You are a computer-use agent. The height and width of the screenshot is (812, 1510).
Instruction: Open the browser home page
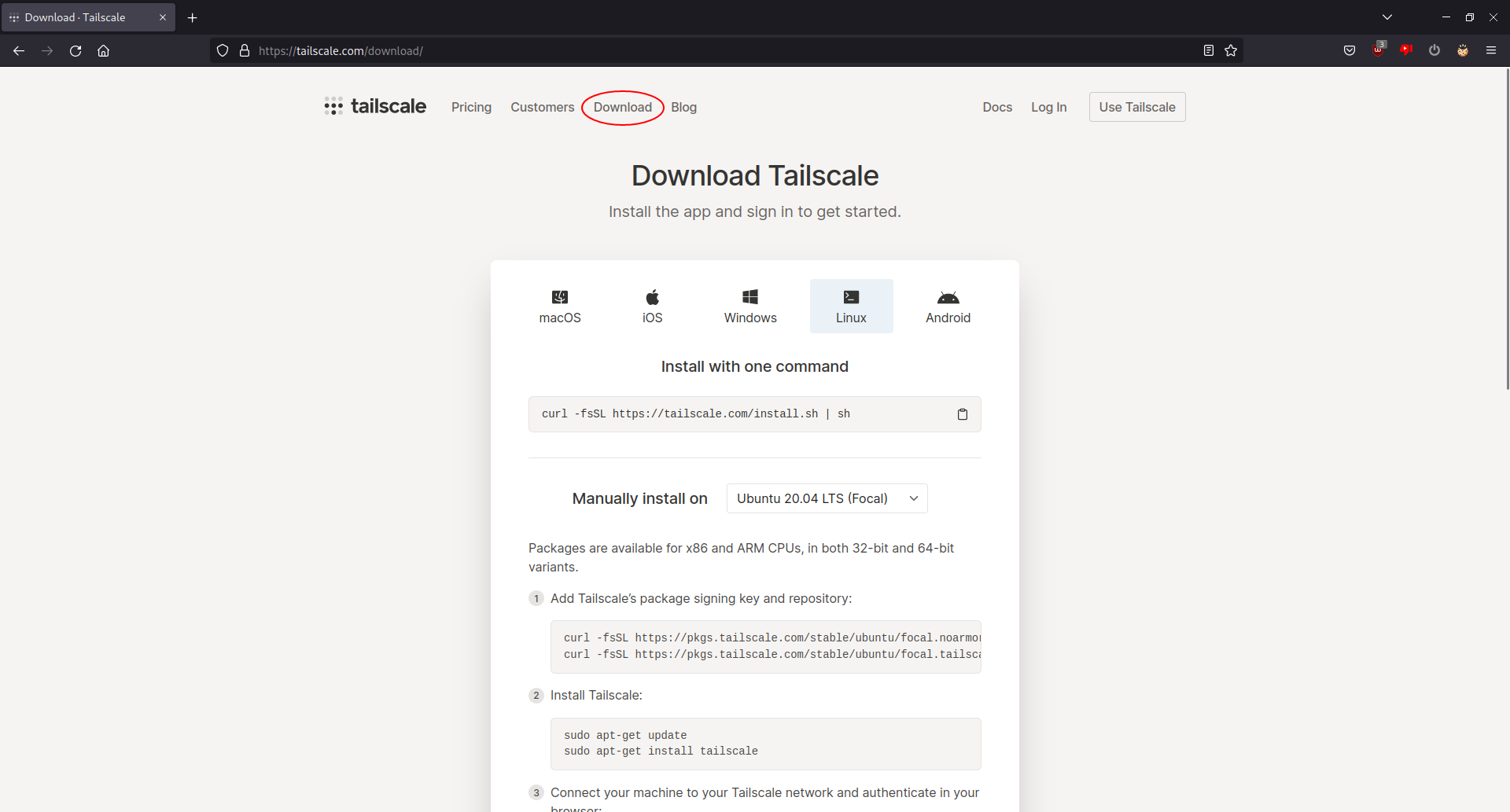point(103,51)
